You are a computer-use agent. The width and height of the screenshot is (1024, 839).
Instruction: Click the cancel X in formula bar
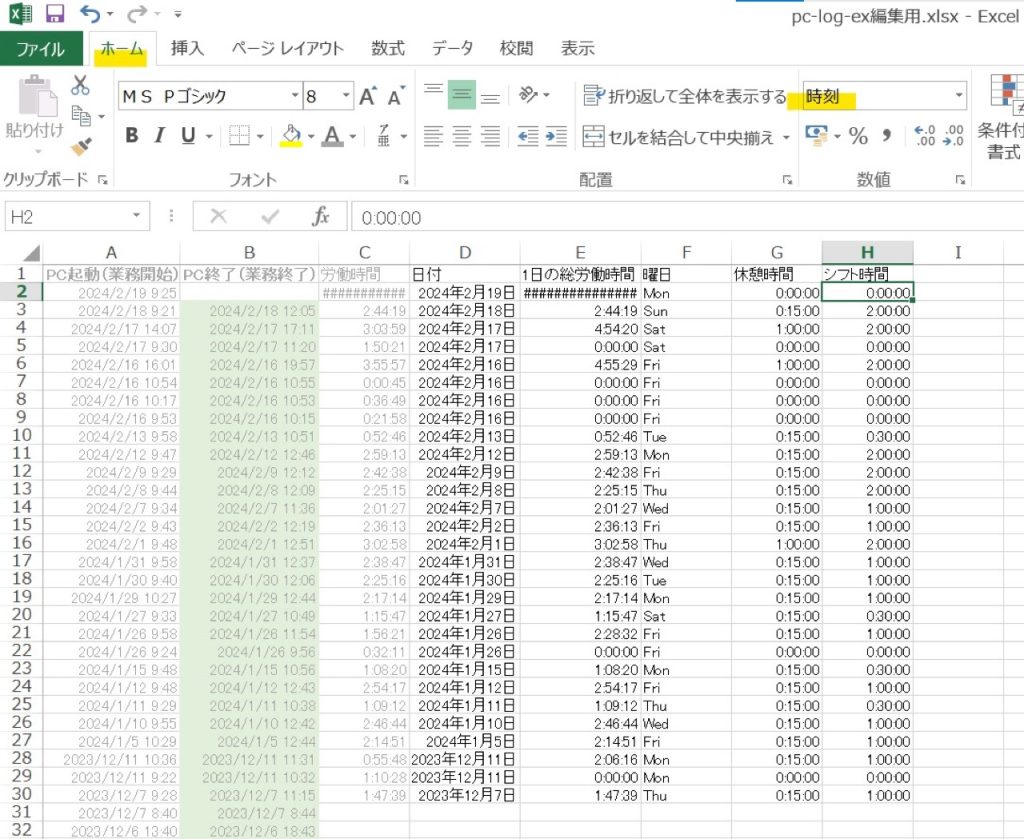(x=219, y=216)
